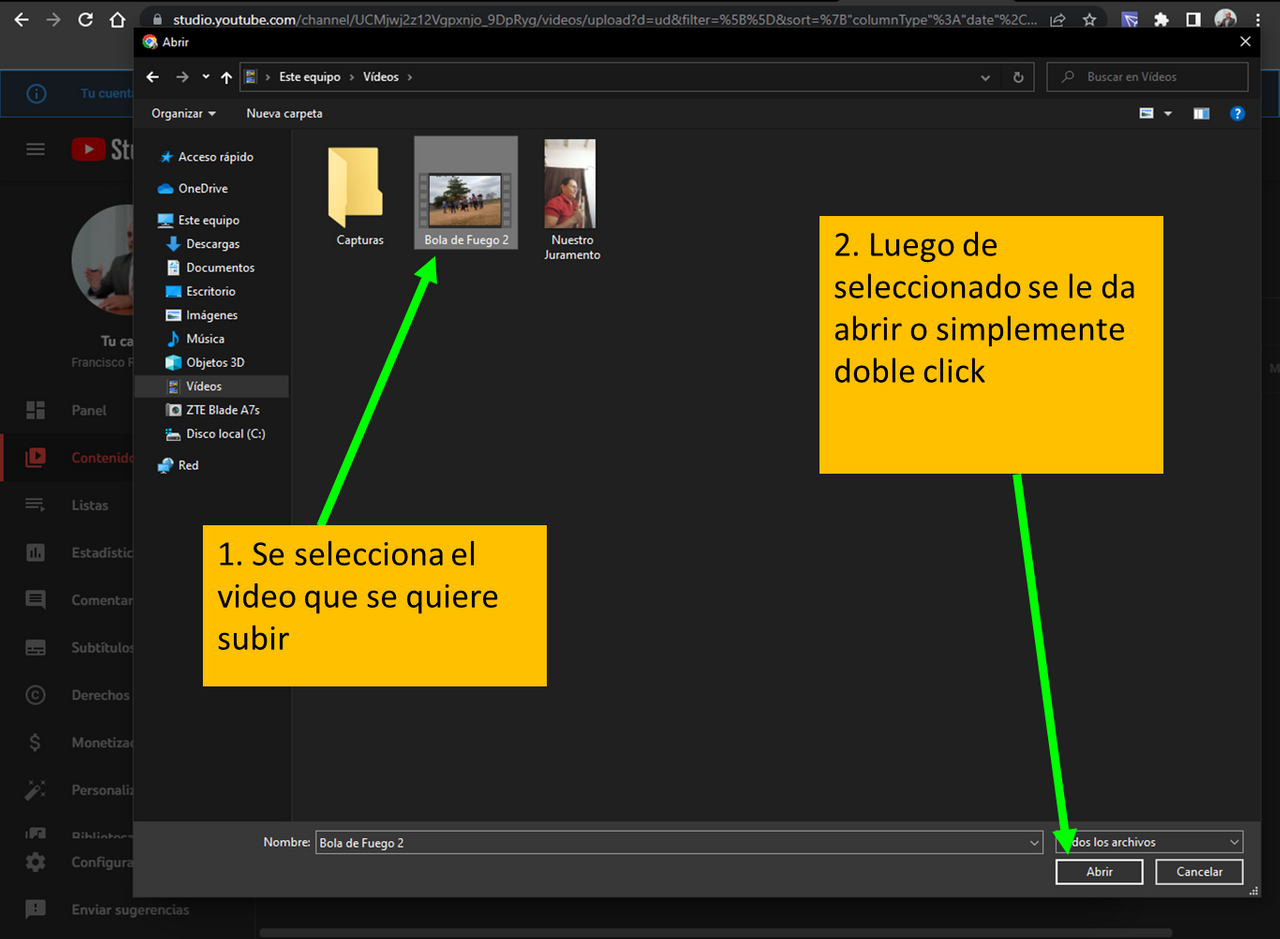This screenshot has height=939, width=1280.
Task: Go up one folder level
Action: coord(227,77)
